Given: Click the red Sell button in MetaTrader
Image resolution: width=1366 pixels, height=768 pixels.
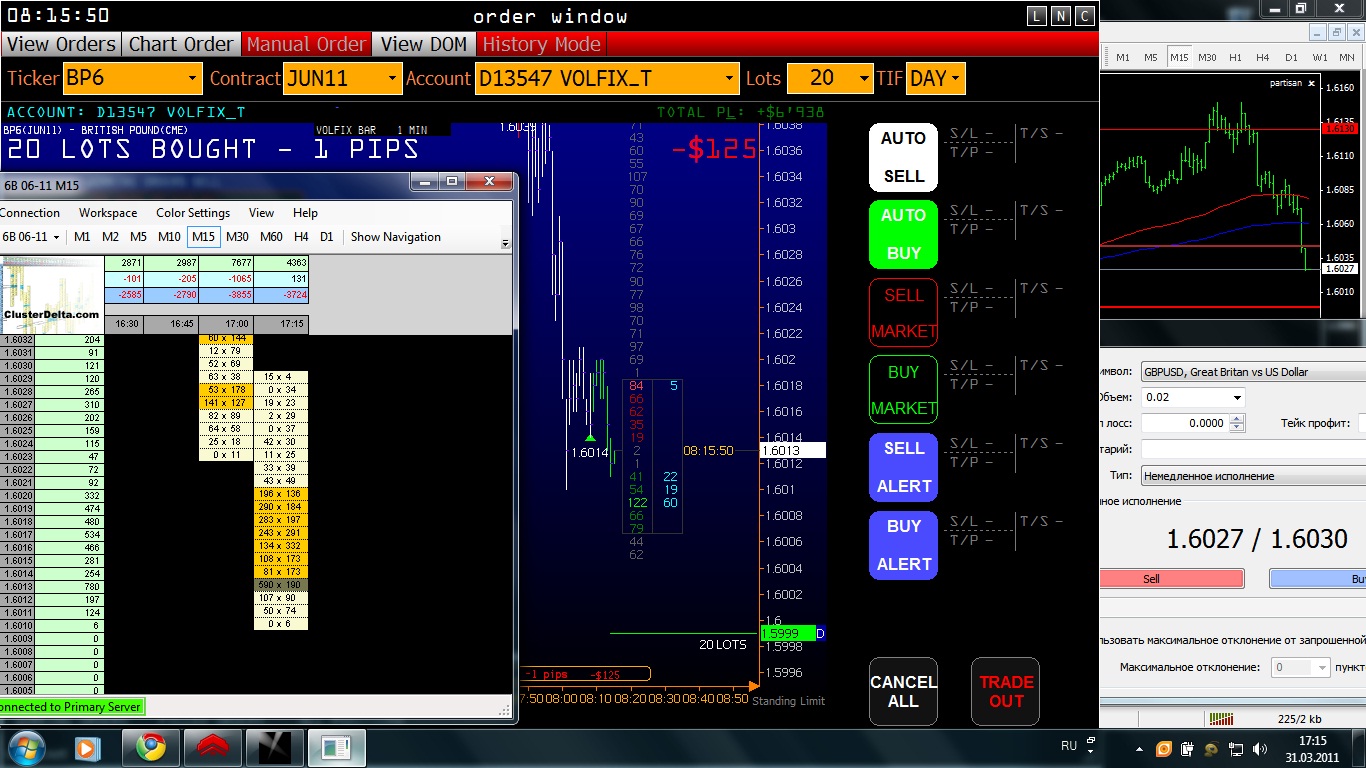Looking at the screenshot, I should pyautogui.click(x=1171, y=578).
